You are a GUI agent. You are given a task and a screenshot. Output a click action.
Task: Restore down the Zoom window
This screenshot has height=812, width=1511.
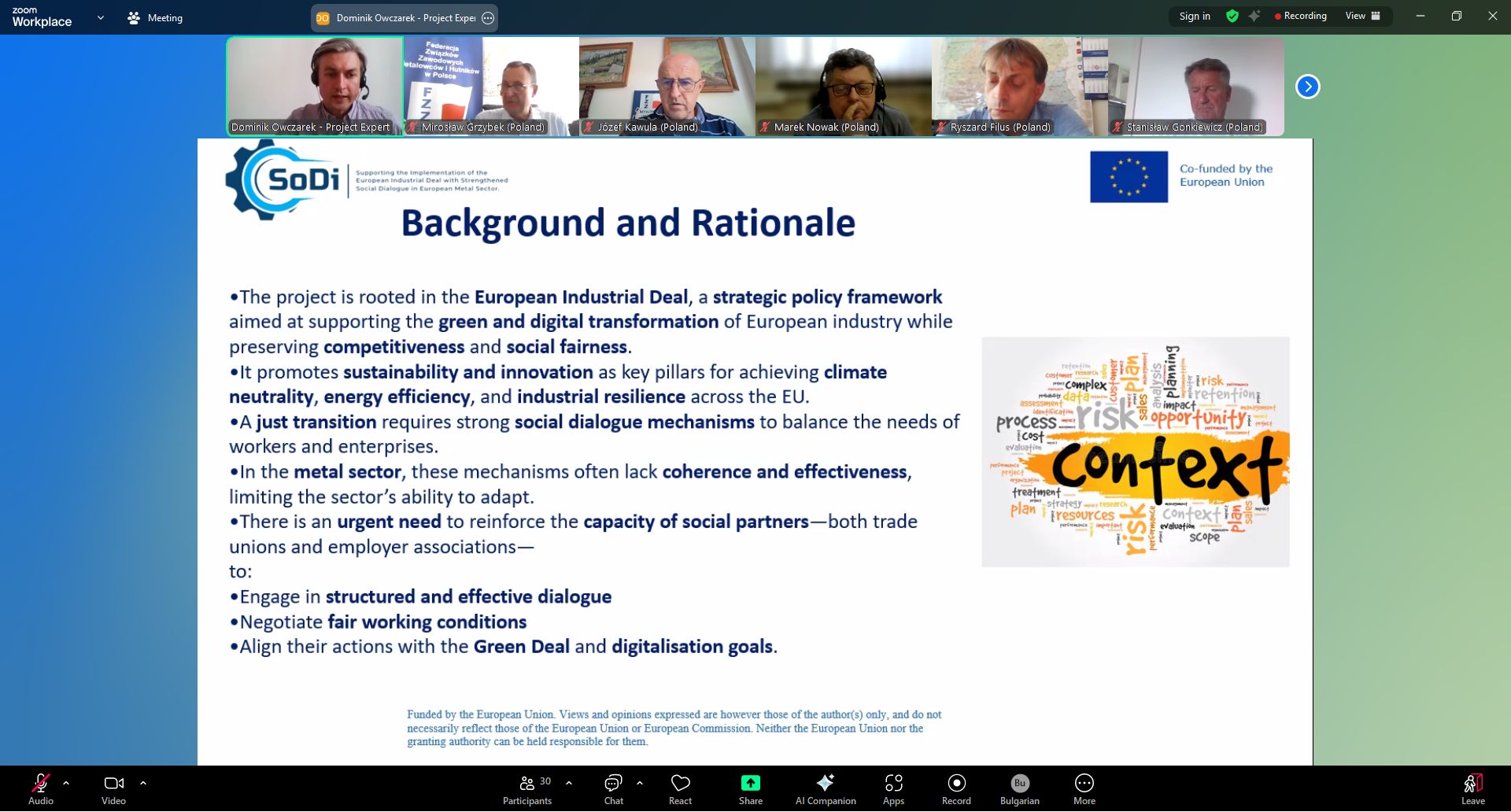[x=1457, y=16]
